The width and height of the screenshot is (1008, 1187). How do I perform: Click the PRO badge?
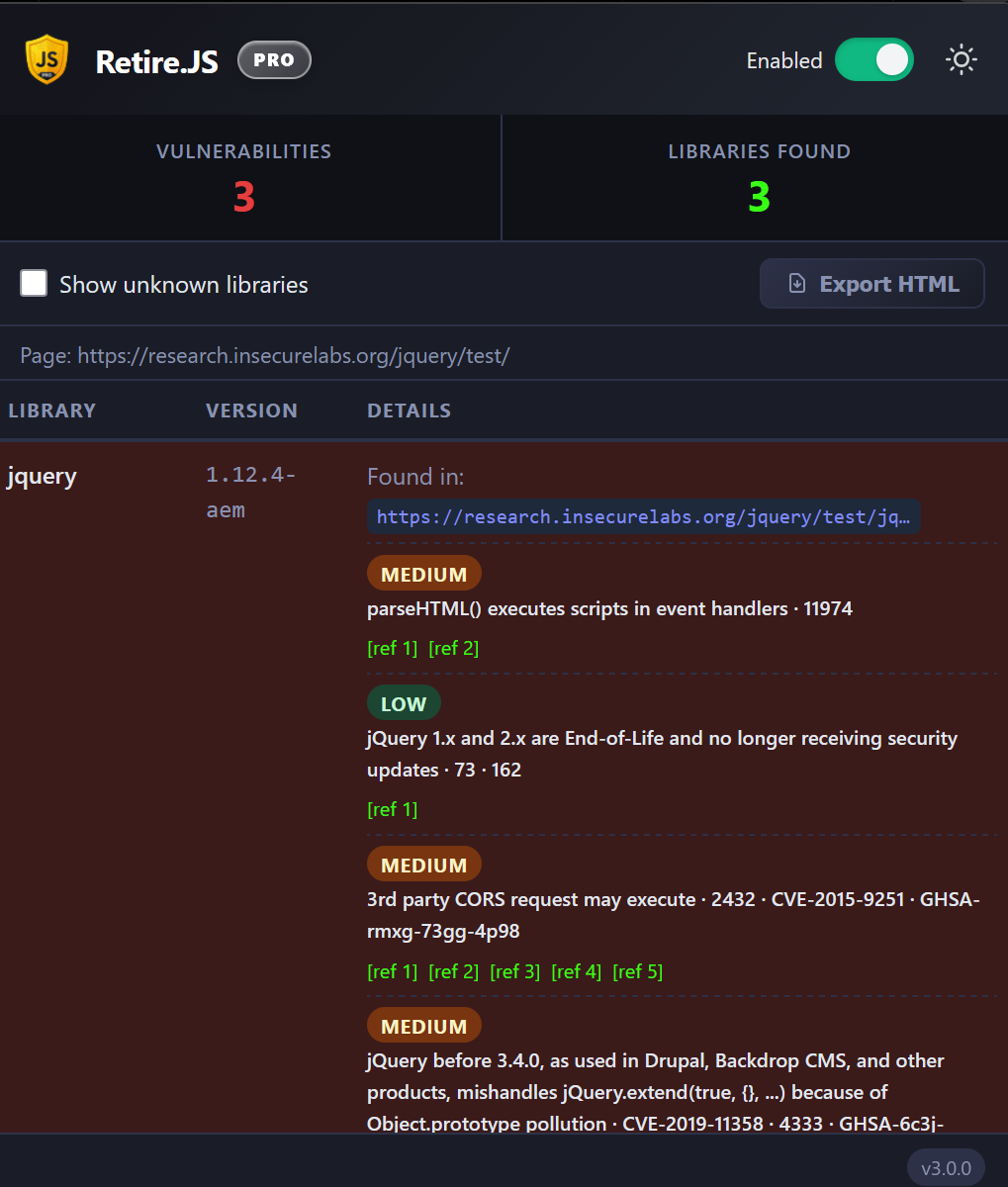click(x=274, y=60)
